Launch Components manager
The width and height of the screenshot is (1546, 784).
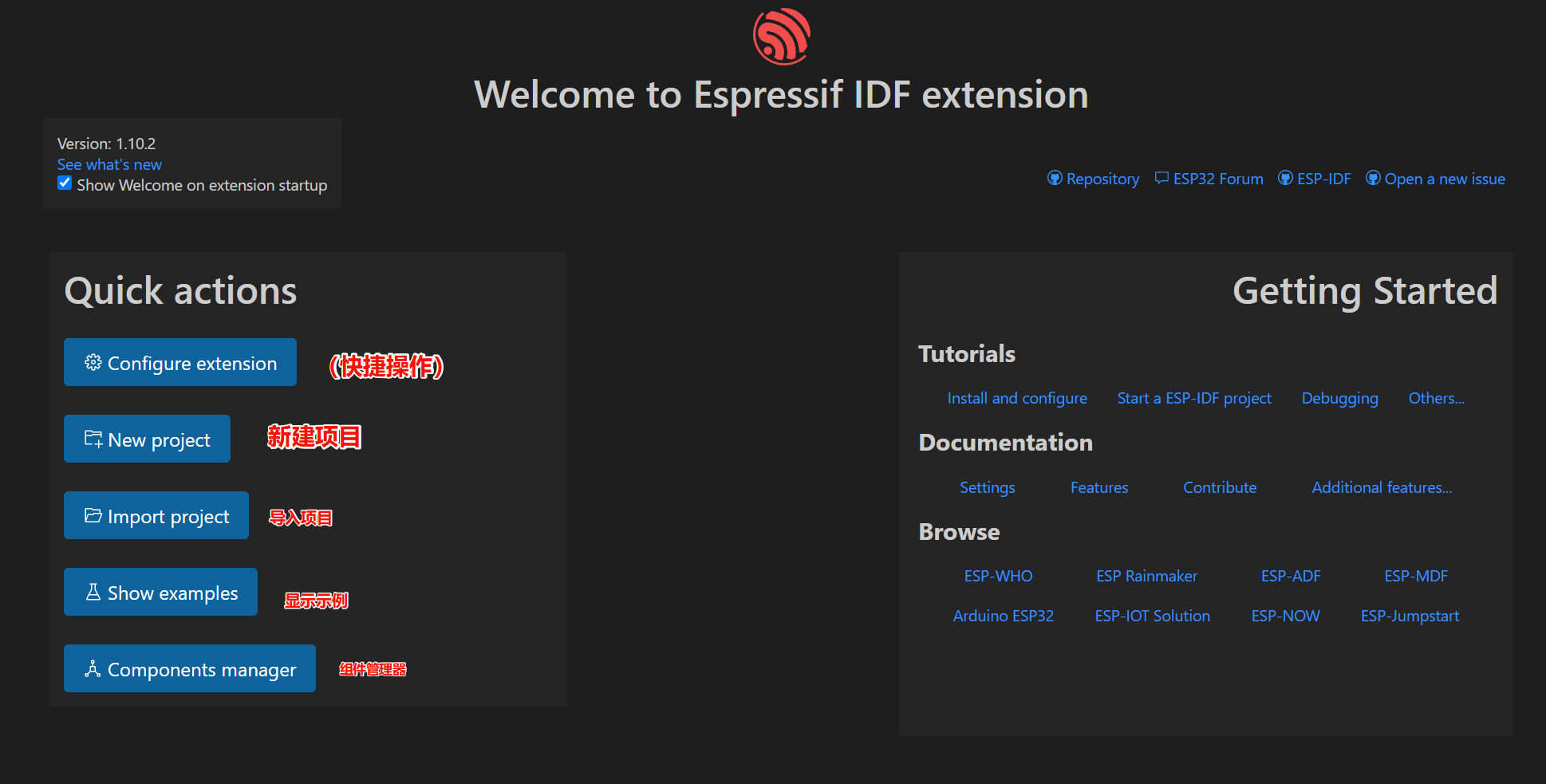point(190,668)
